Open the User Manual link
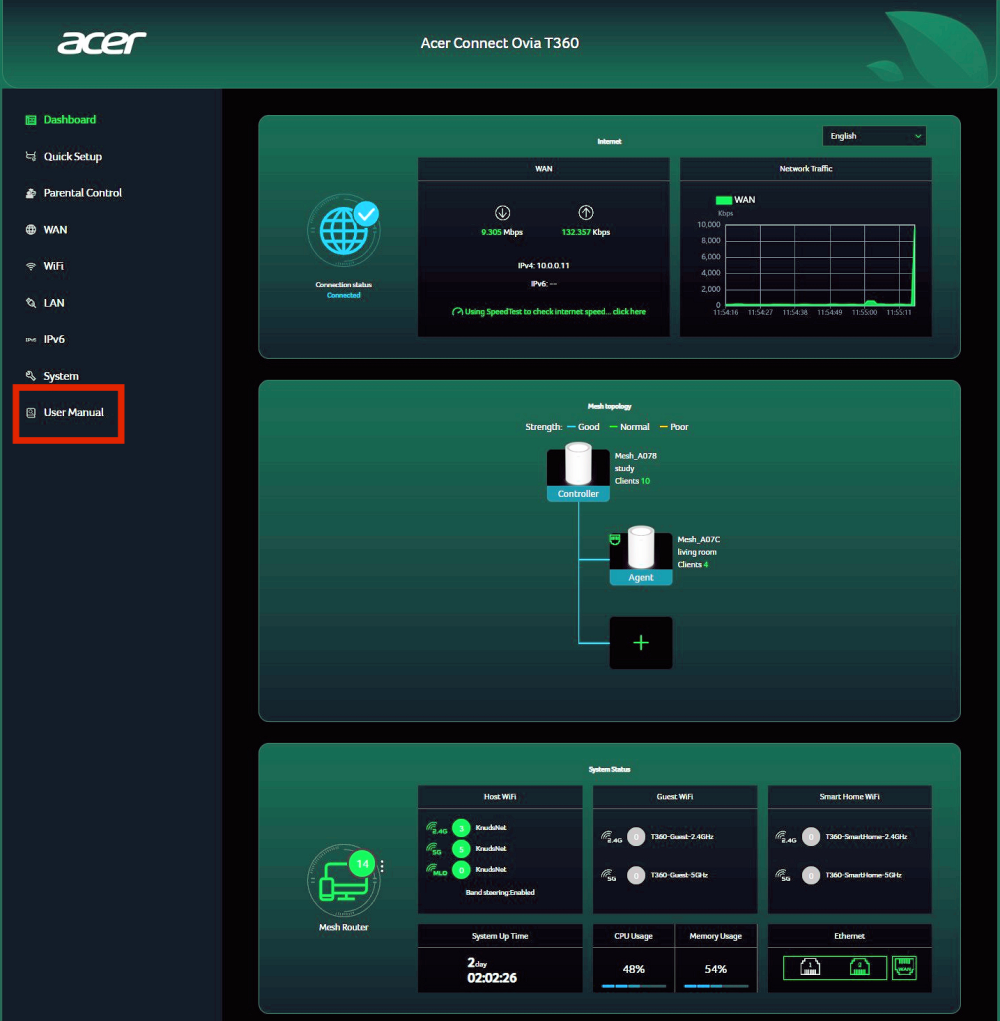Screen dimensions: 1000x1021 click(74, 412)
